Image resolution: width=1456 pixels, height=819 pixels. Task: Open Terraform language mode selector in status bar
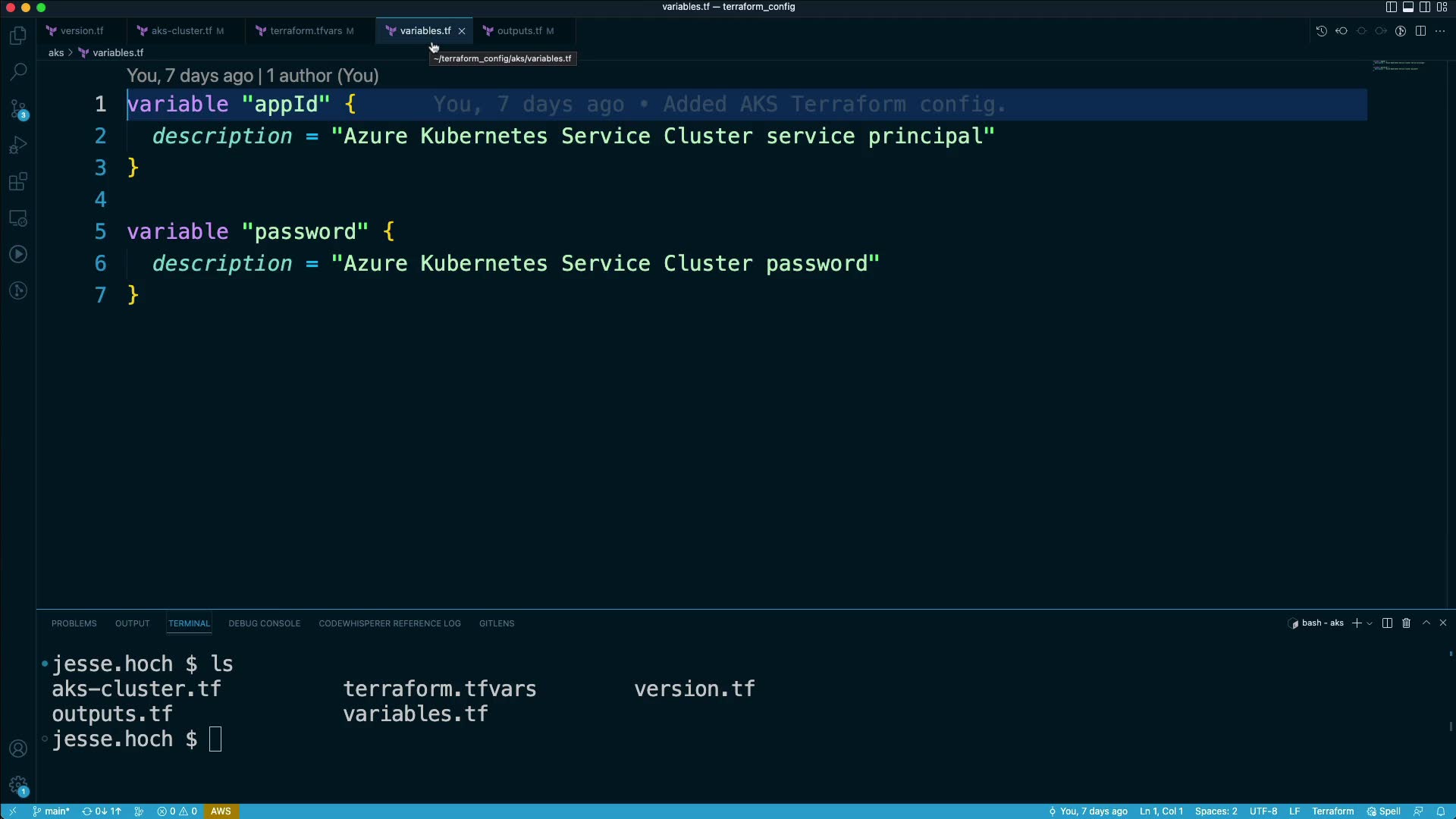tap(1332, 811)
